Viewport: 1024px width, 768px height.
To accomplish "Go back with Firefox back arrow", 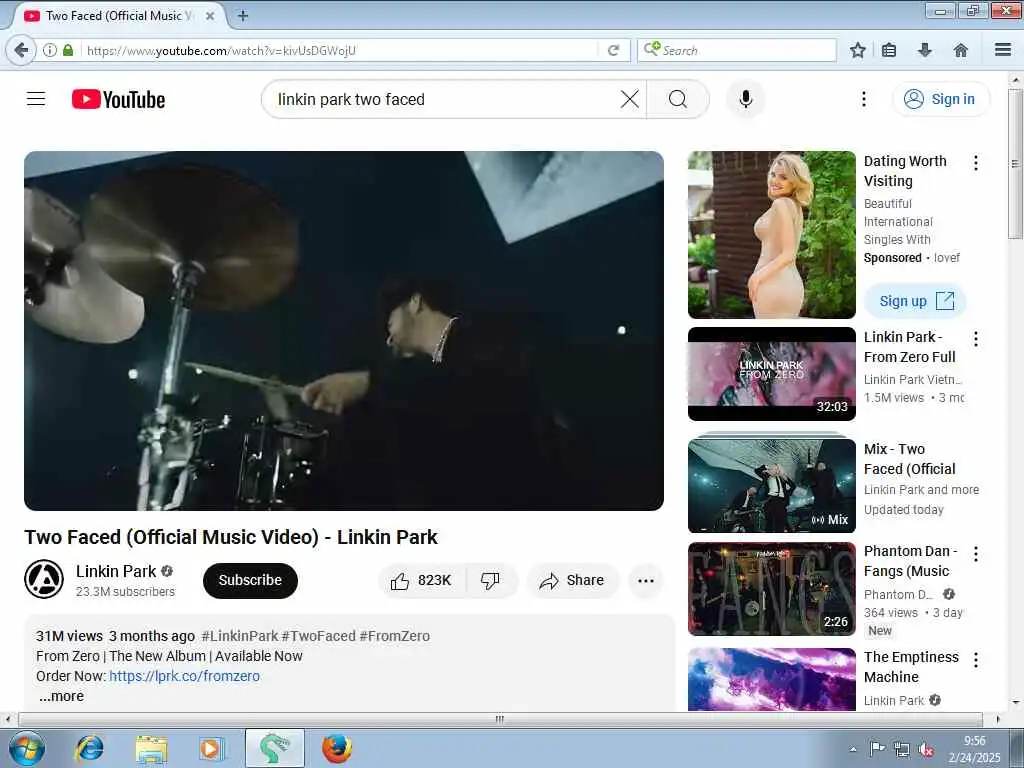I will click(21, 50).
